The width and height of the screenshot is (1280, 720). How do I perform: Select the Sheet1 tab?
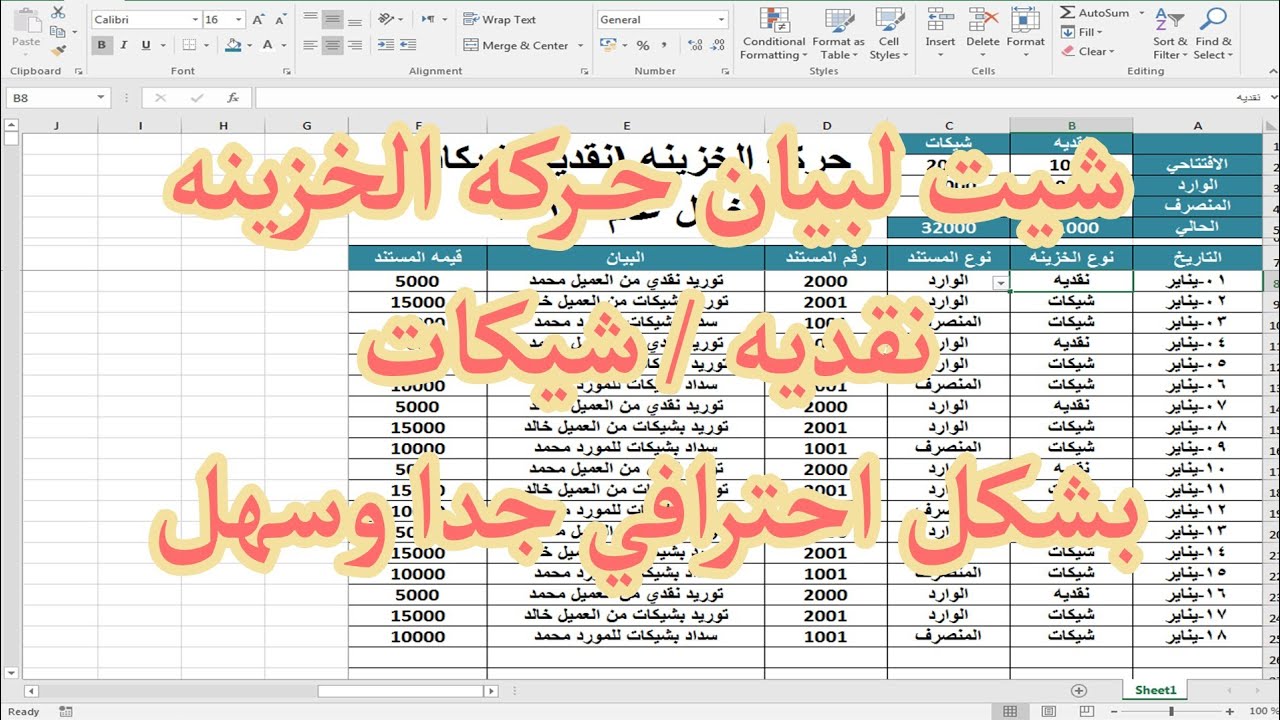[1156, 690]
